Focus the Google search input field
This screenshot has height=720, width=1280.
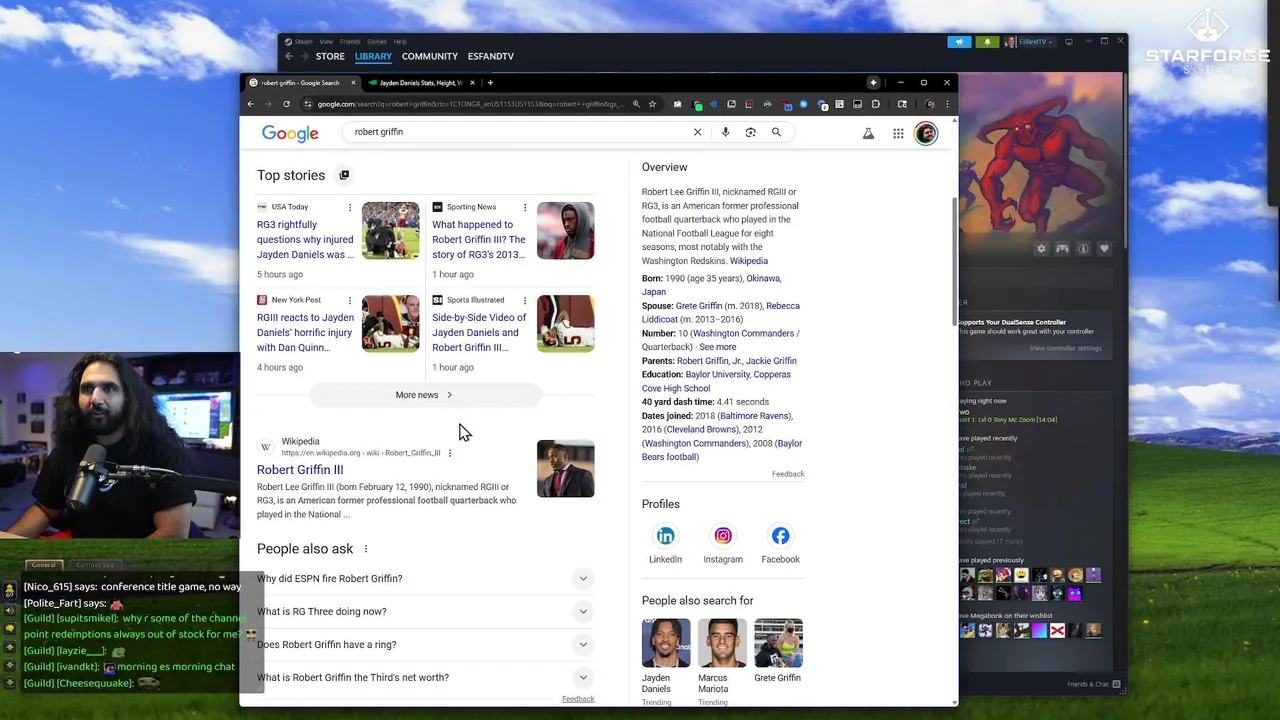point(520,132)
